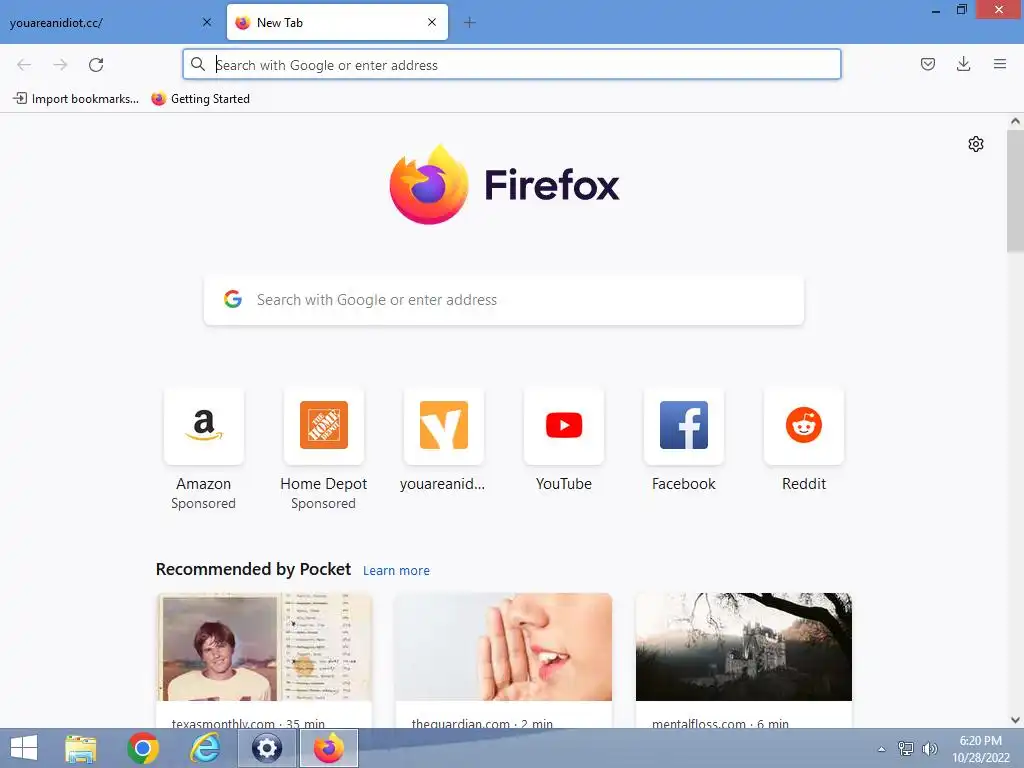Open the Save to Pocket icon

(x=927, y=64)
